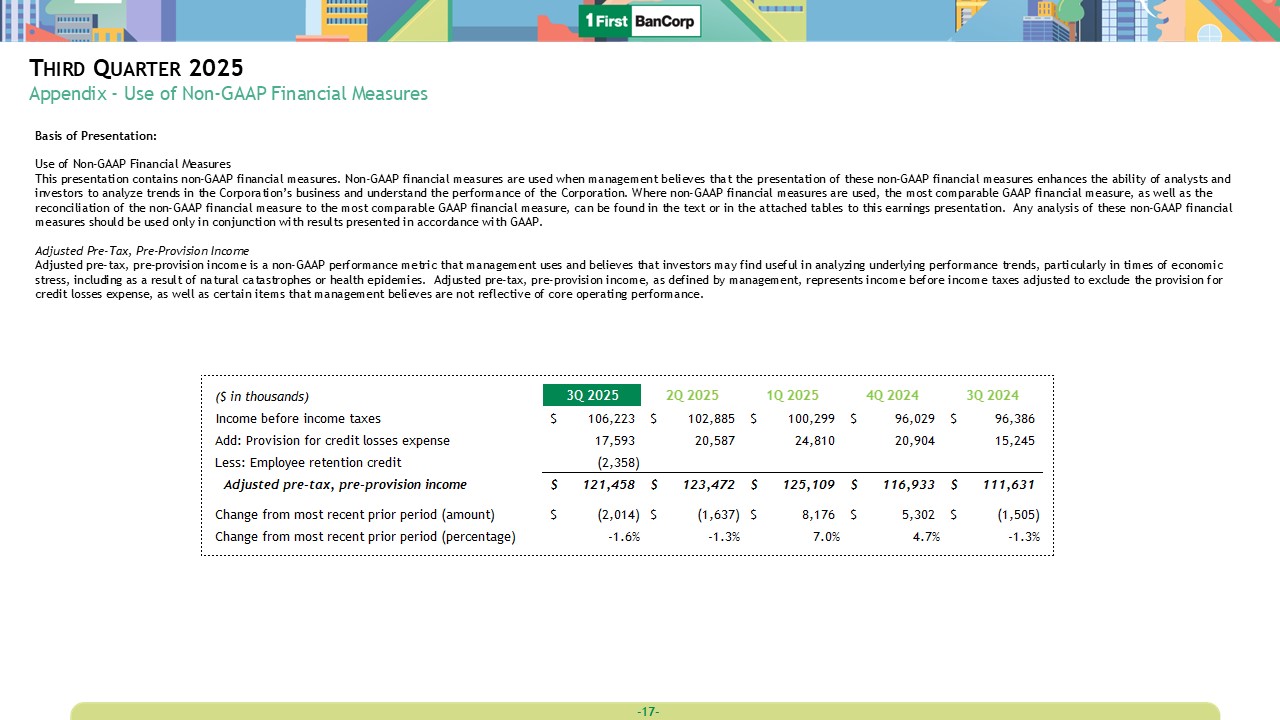Click the ($ in thousands) table caption
The width and height of the screenshot is (1280, 720).
point(262,397)
